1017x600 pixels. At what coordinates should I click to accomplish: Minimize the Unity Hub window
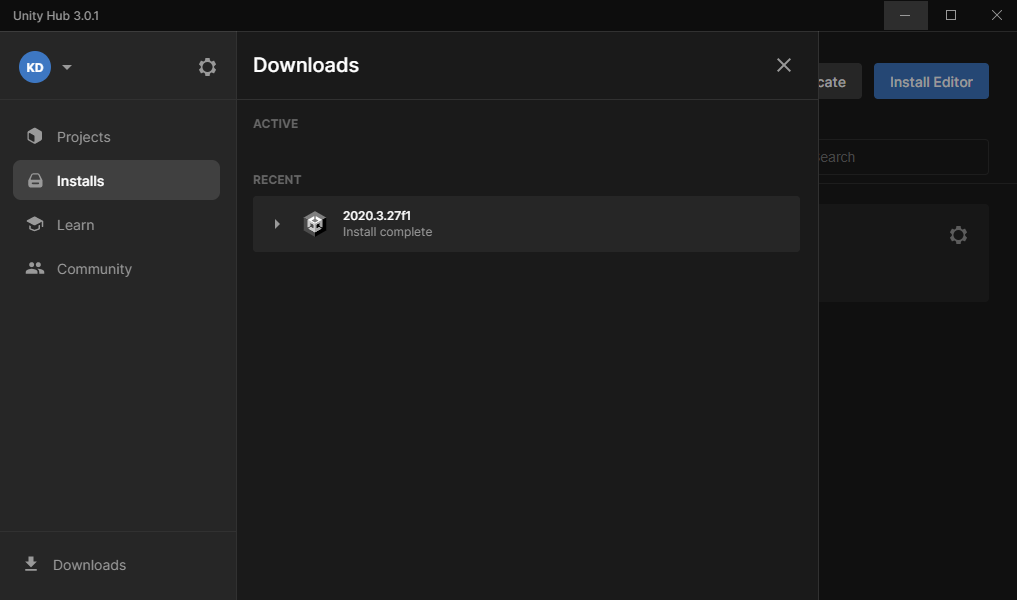click(x=905, y=15)
